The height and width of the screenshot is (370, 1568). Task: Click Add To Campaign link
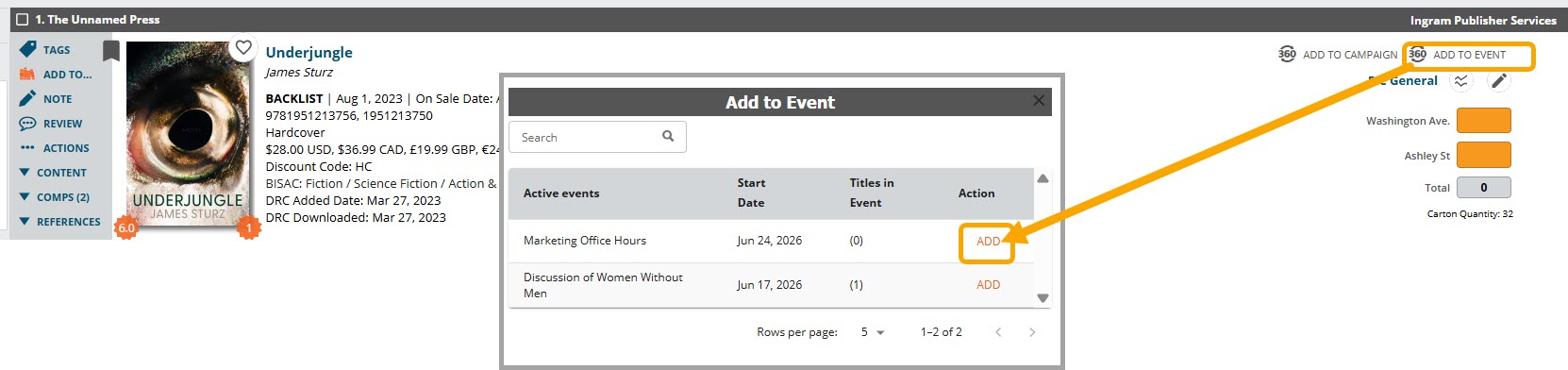(1338, 55)
